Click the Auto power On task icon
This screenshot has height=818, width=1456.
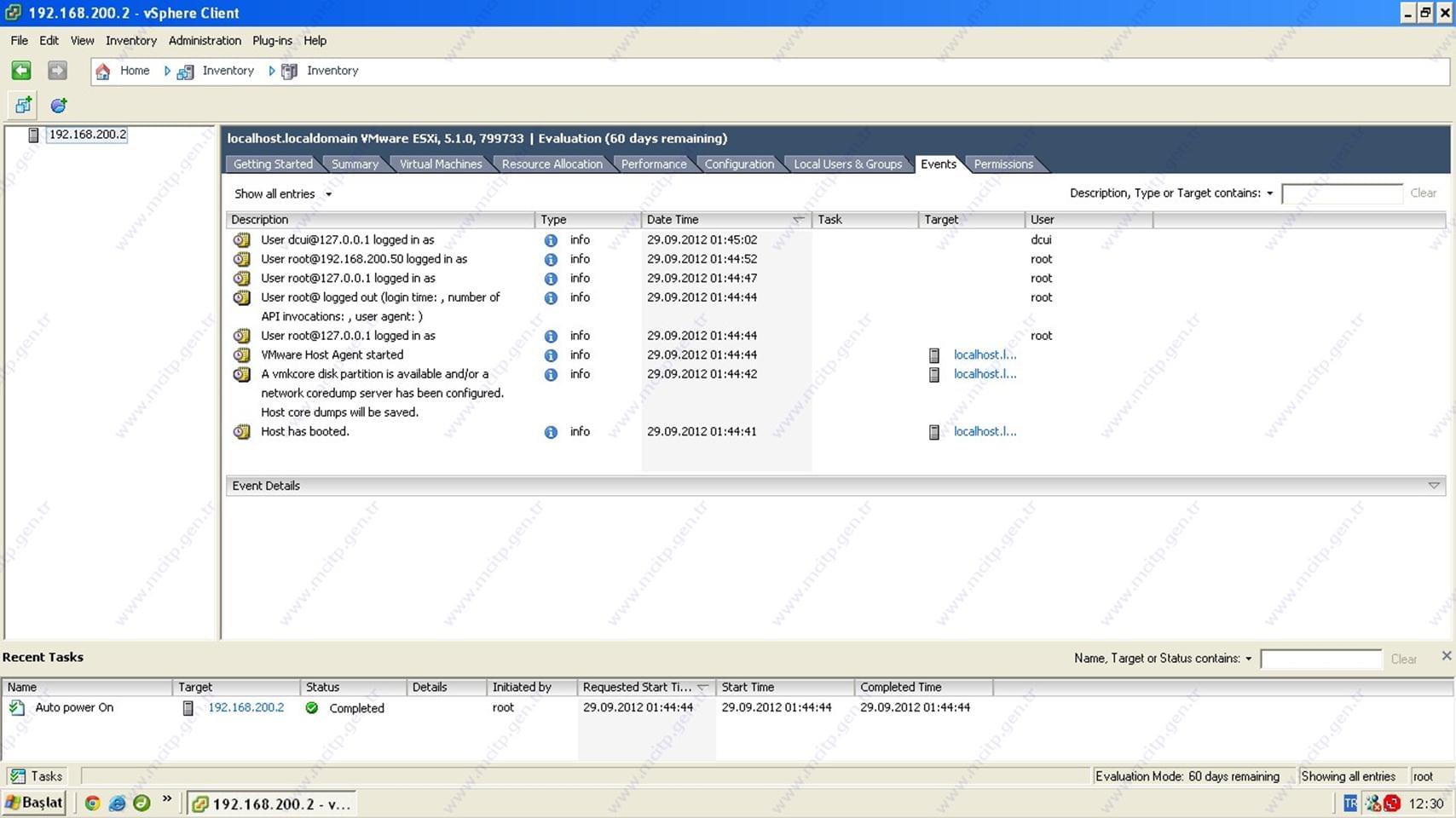[x=17, y=707]
